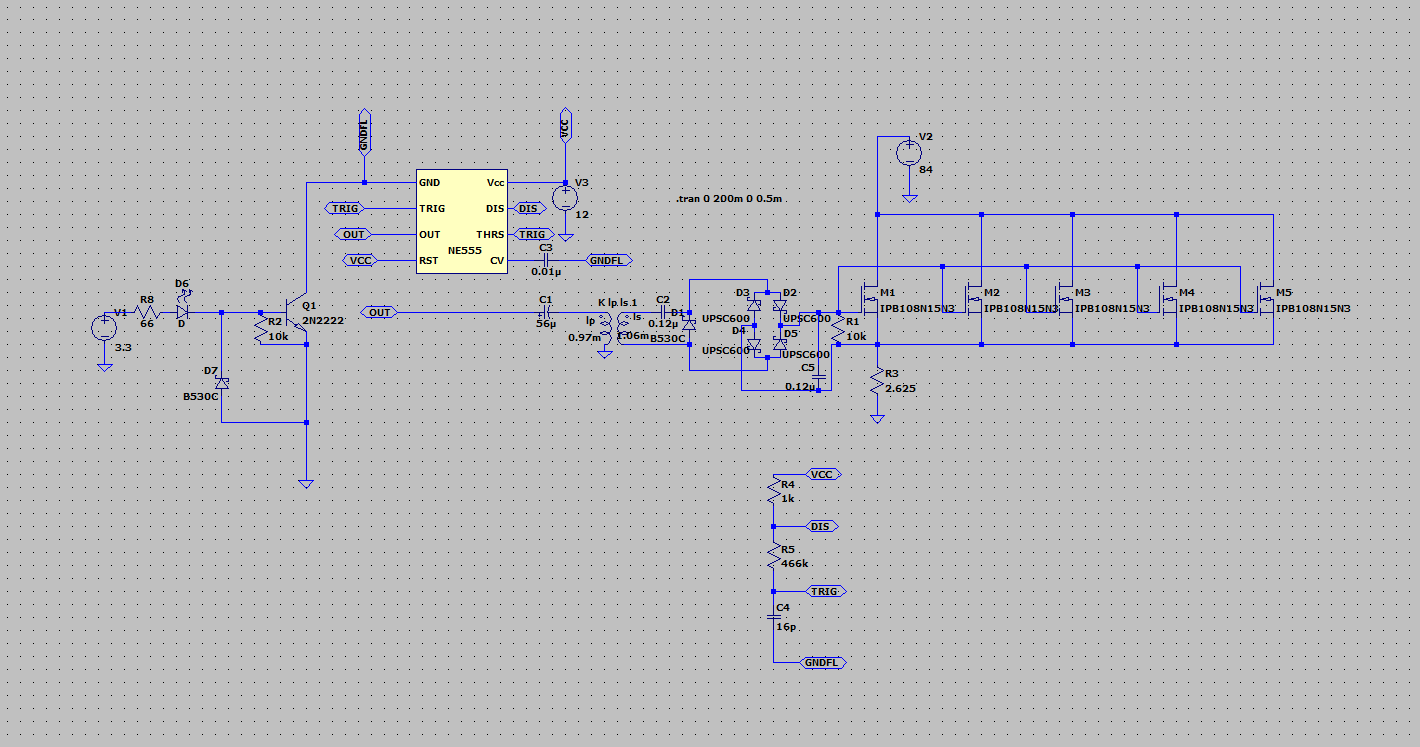Click the R8 resistor symbol
This screenshot has height=747, width=1420.
[x=146, y=312]
